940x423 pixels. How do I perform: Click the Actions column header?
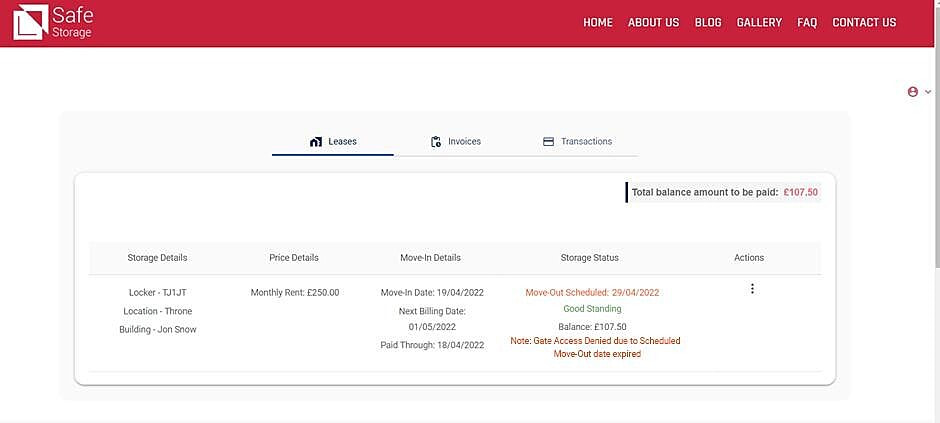click(x=749, y=258)
